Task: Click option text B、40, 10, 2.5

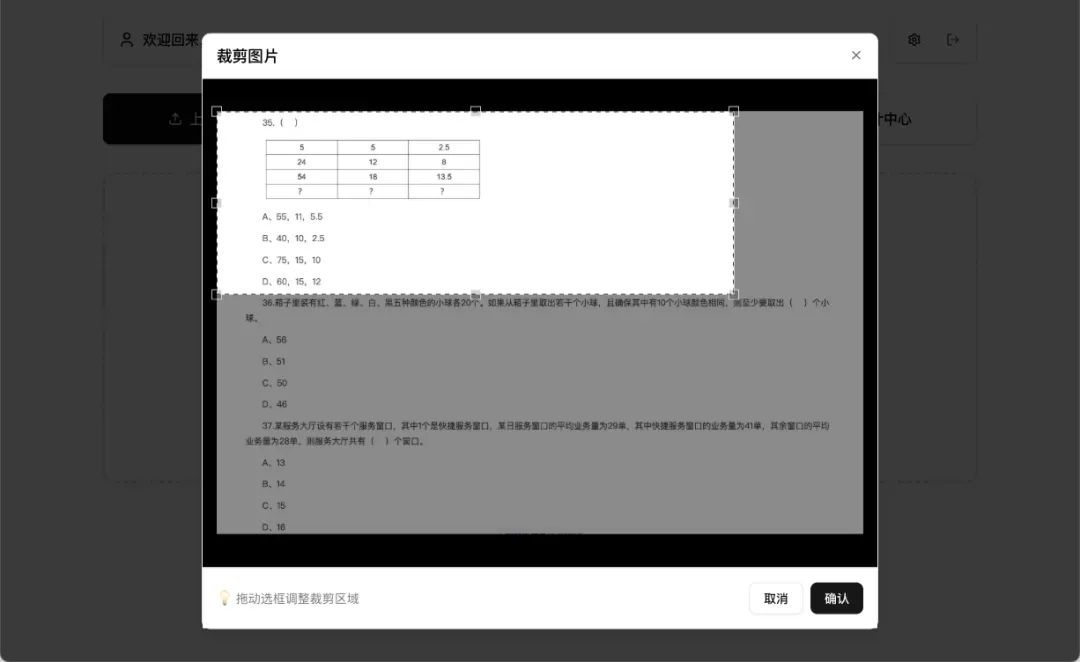Action: 293,238
